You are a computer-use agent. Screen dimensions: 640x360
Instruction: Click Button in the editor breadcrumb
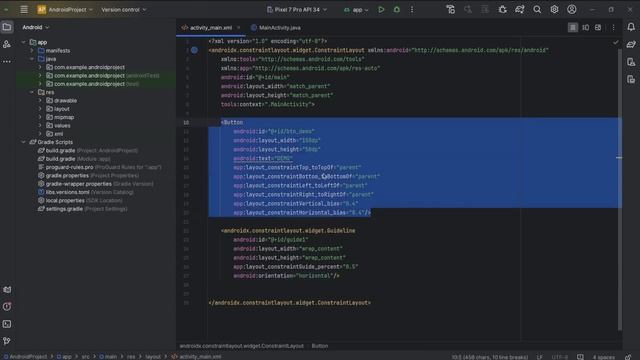click(320, 346)
